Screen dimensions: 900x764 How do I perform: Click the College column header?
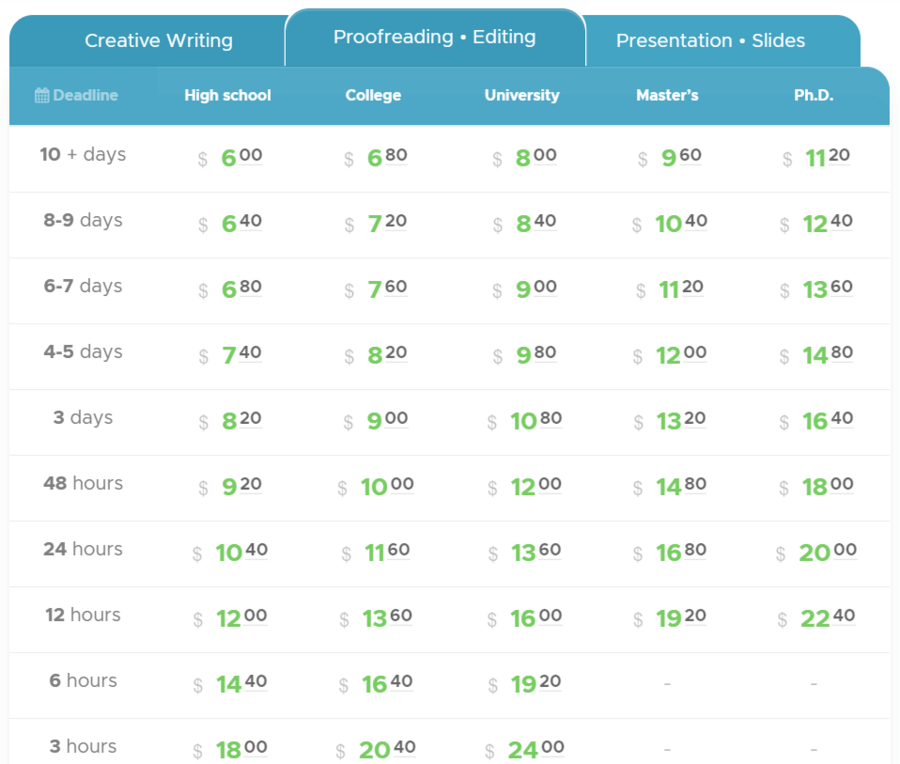tap(373, 95)
